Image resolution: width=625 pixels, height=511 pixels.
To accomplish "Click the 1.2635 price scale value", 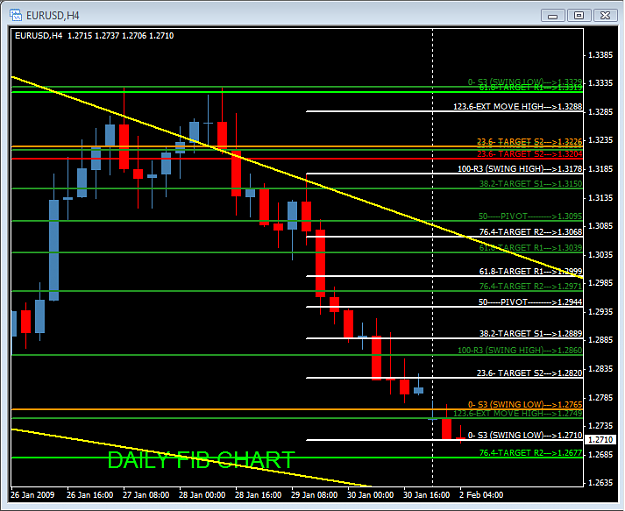I will click(x=601, y=483).
